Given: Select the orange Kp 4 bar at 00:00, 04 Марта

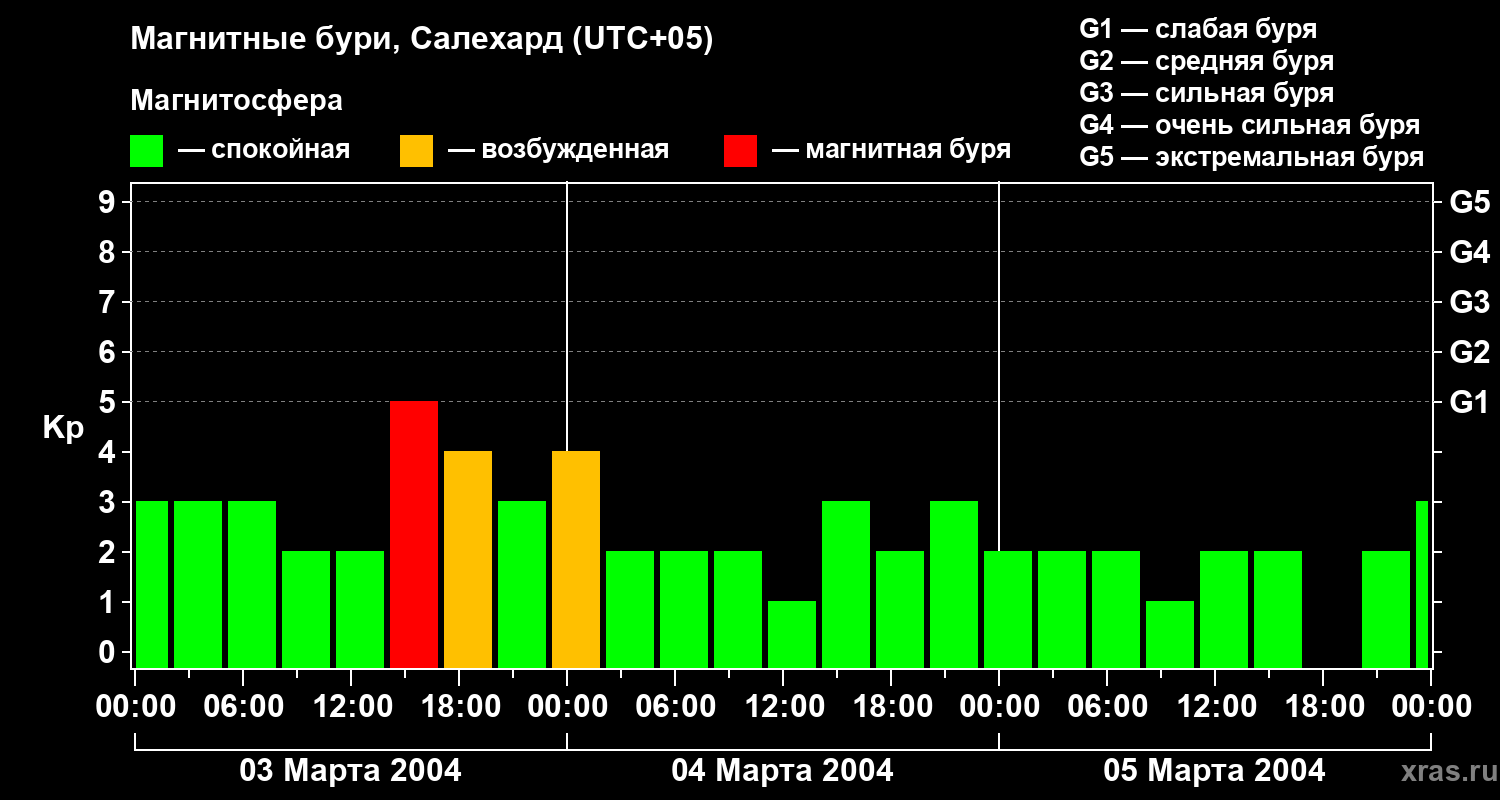Looking at the screenshot, I should pyautogui.click(x=576, y=559).
